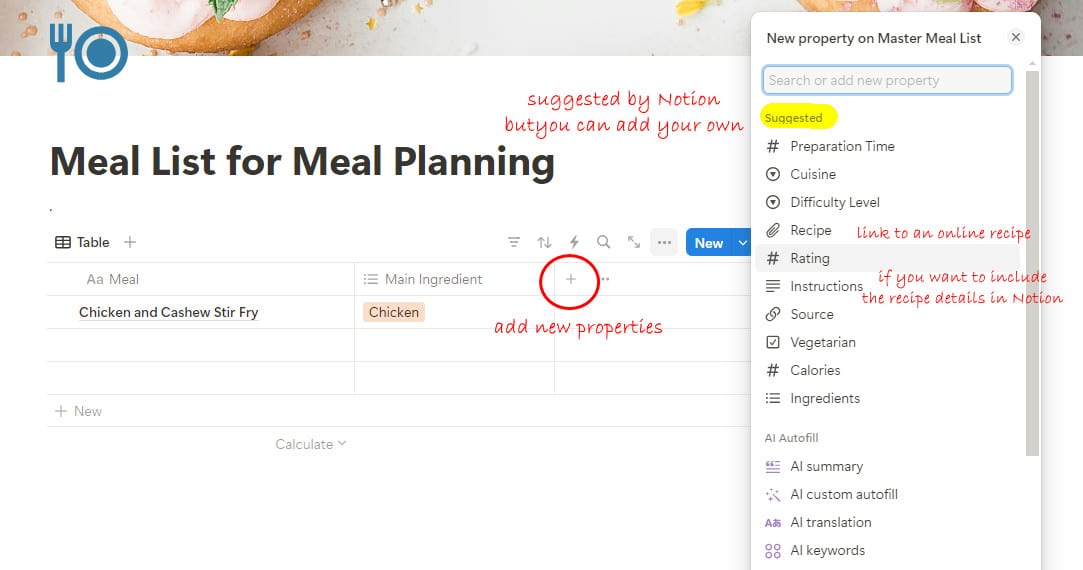The width and height of the screenshot is (1083, 570).
Task: Click the sort arrows icon
Action: point(544,242)
